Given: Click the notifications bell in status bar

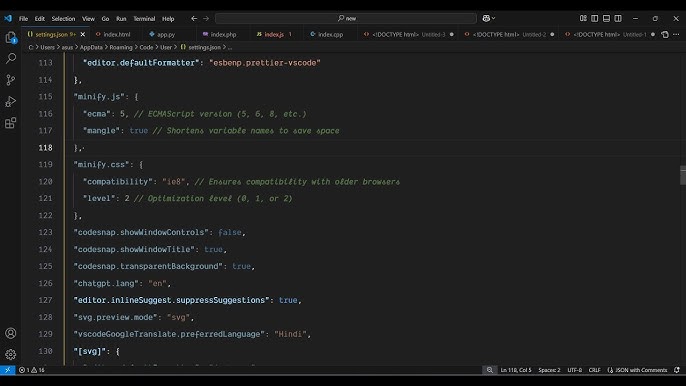Looking at the screenshot, I should pos(677,370).
